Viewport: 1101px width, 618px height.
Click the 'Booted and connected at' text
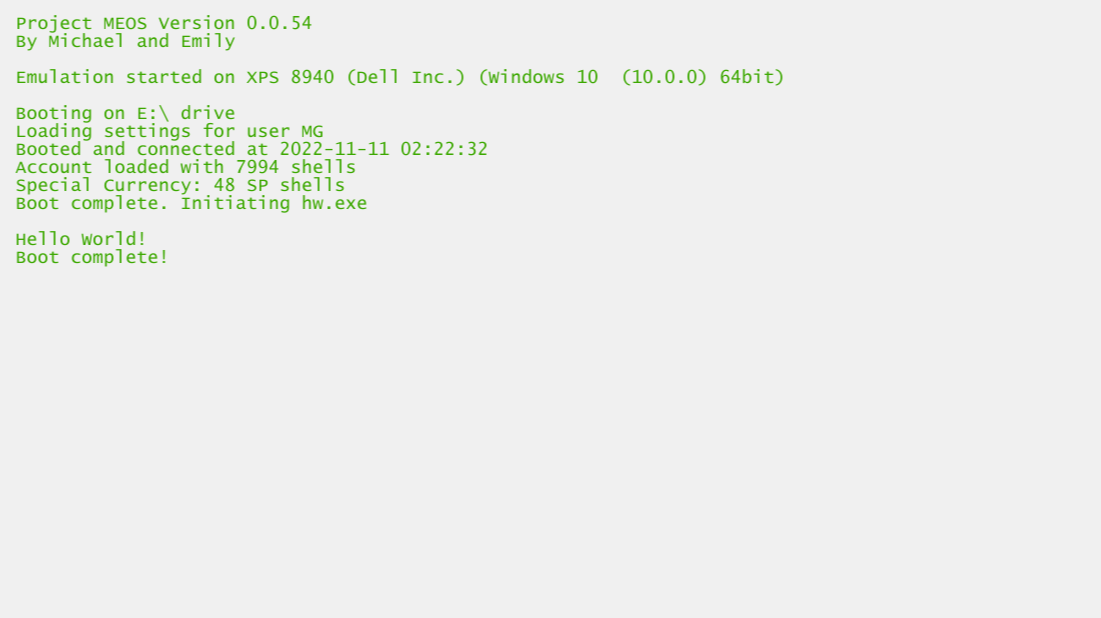click(x=142, y=150)
